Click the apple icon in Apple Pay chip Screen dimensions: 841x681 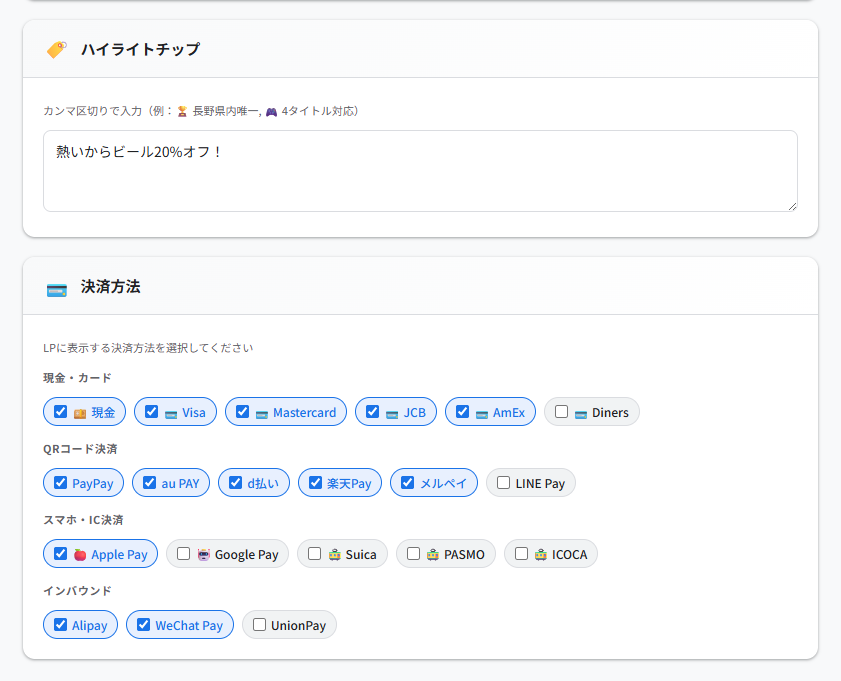(80, 555)
